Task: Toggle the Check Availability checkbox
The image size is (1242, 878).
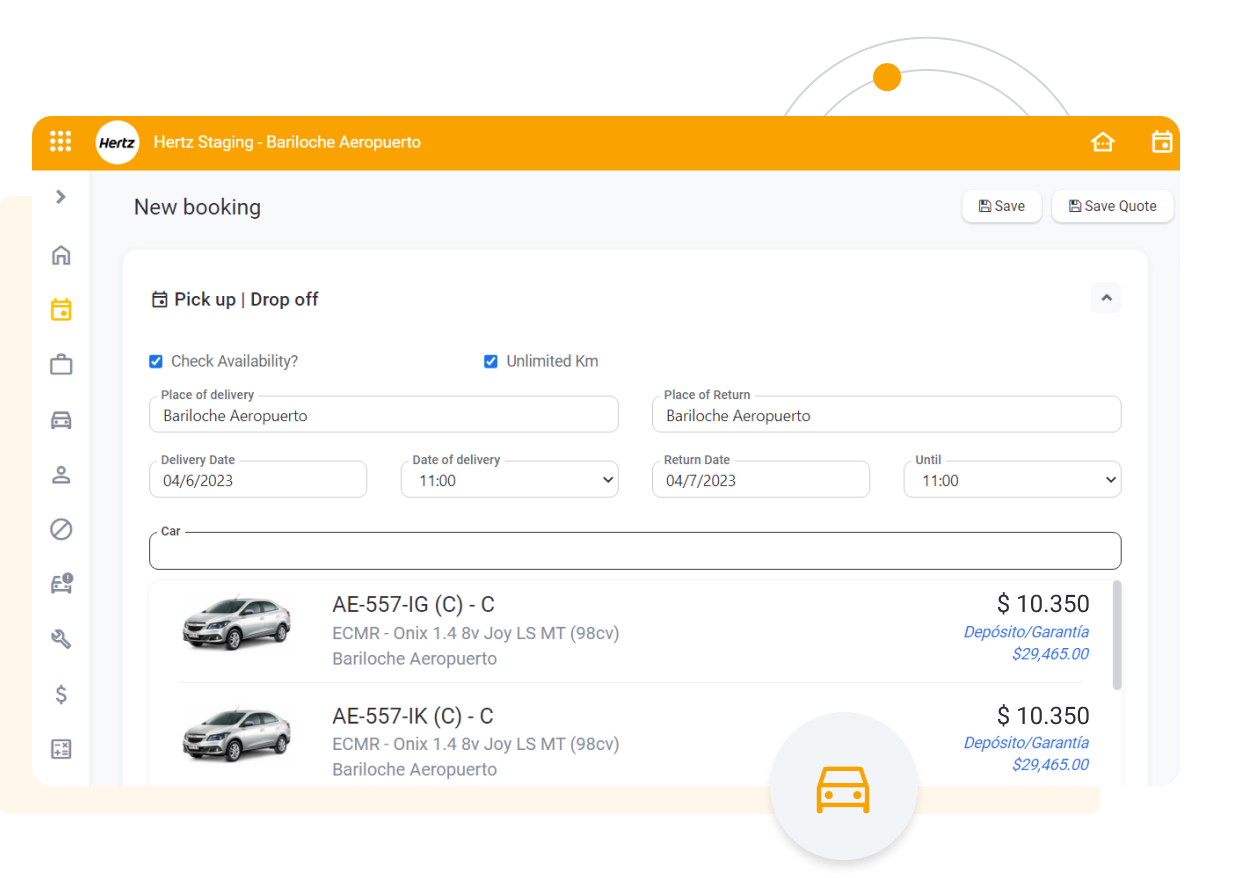Action: point(156,361)
